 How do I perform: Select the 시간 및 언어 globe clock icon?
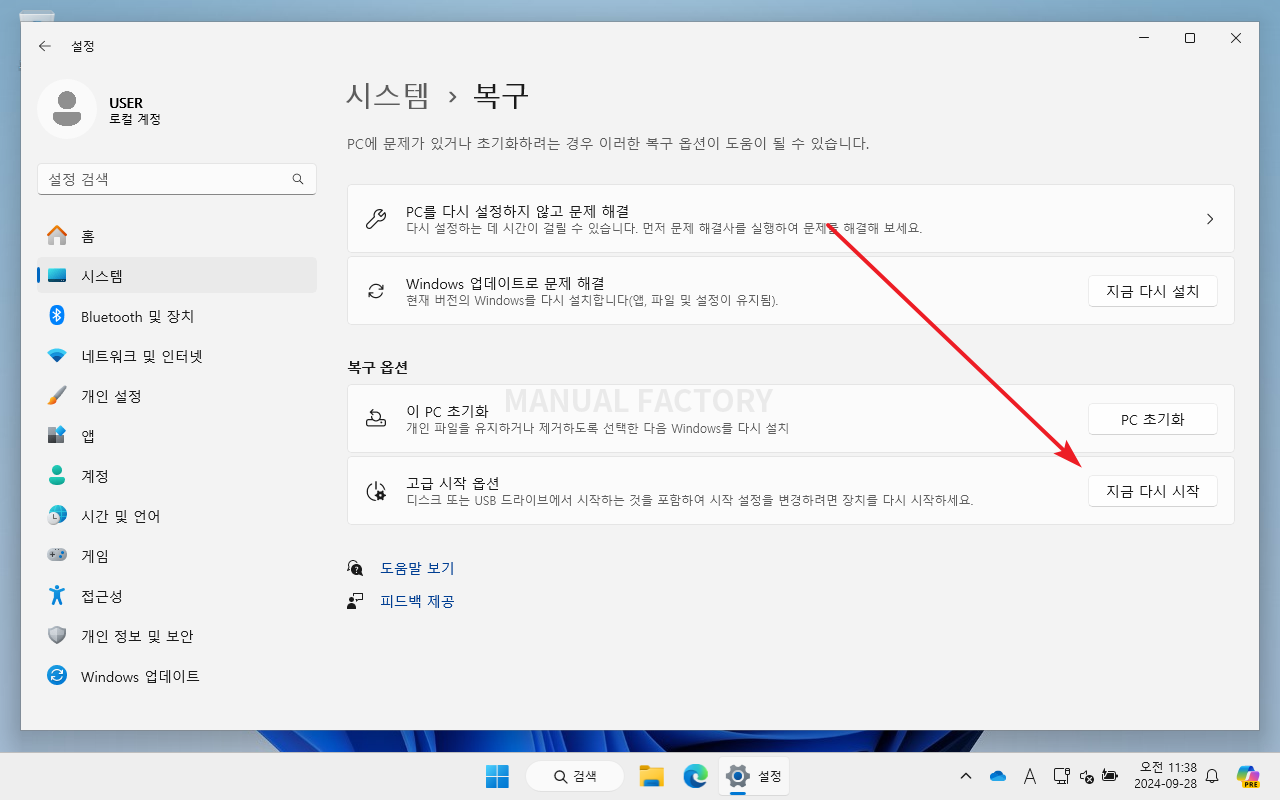tap(57, 516)
